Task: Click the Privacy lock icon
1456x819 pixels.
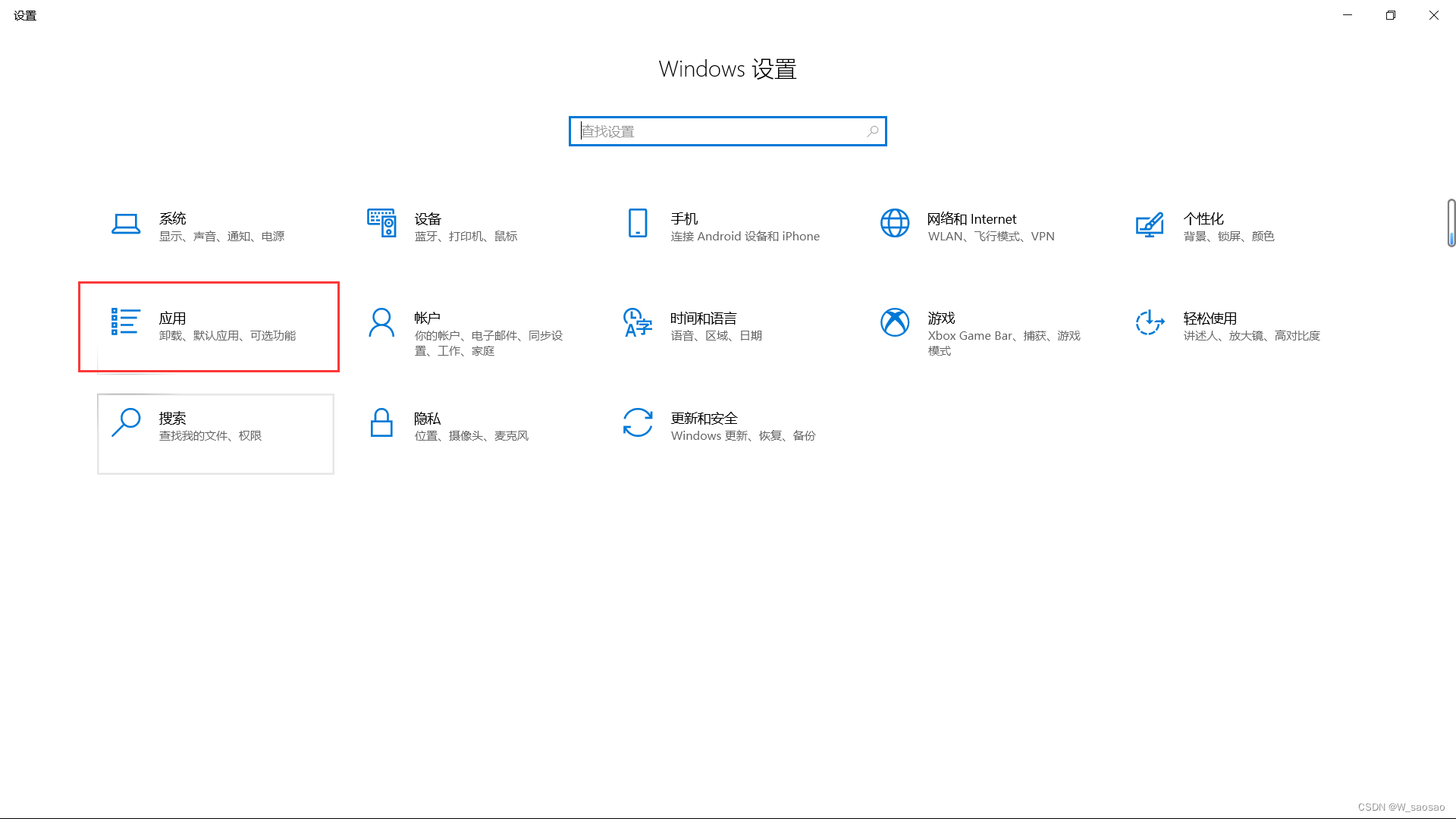Action: tap(381, 422)
